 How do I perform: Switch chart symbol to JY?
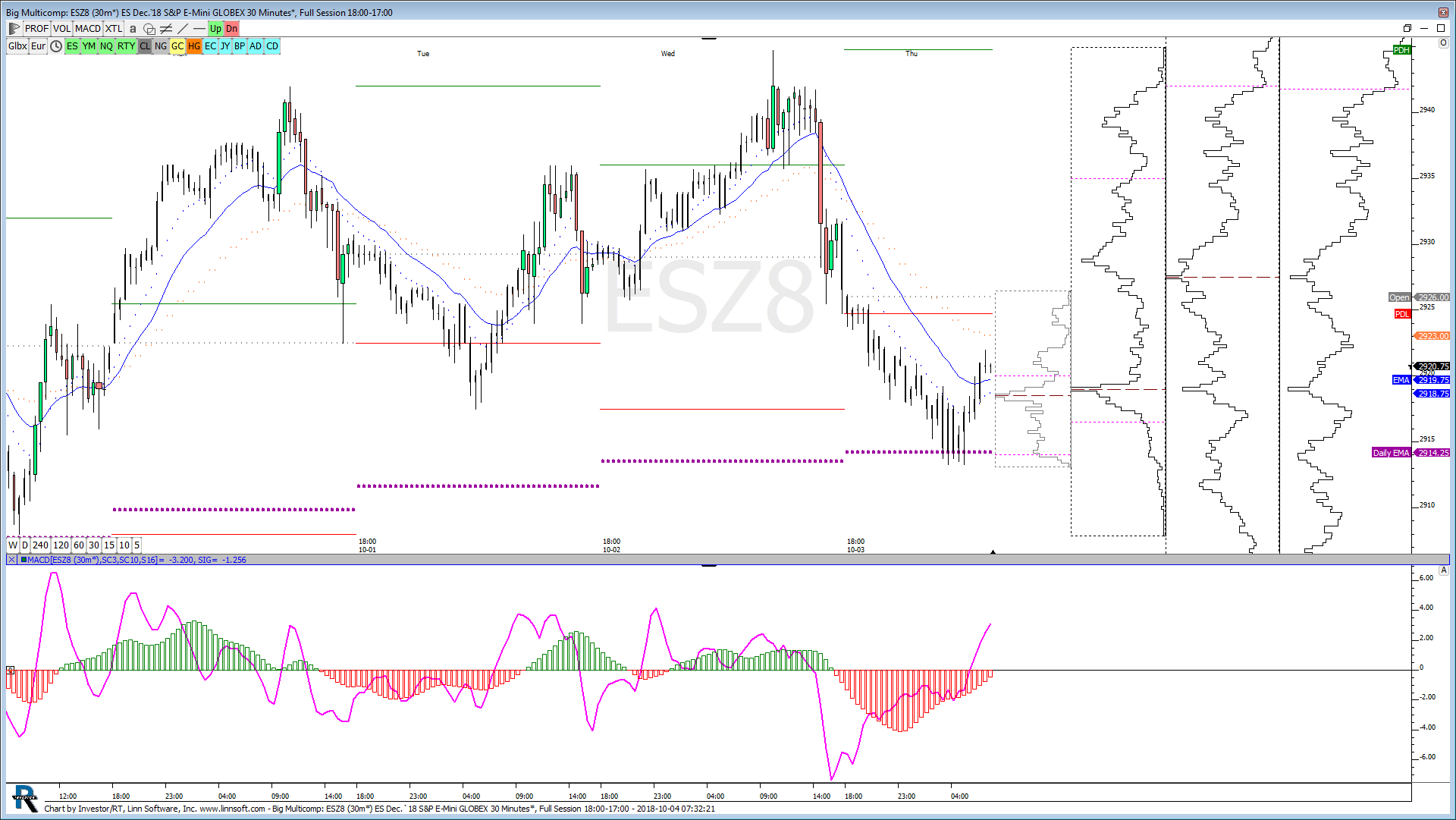225,46
